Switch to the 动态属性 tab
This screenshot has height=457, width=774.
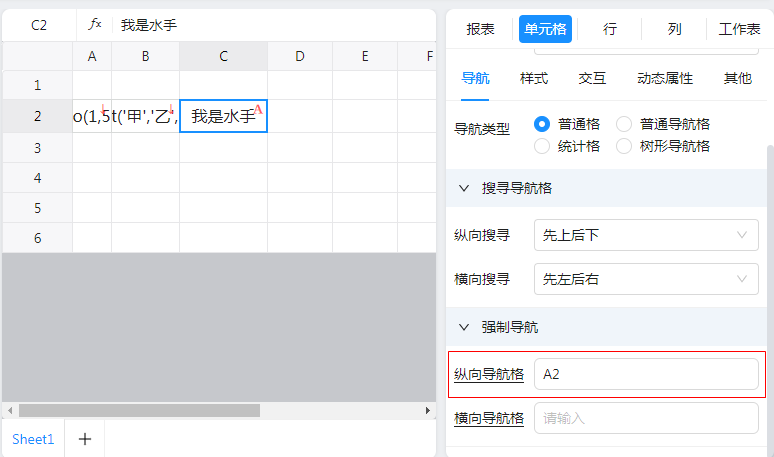665,78
